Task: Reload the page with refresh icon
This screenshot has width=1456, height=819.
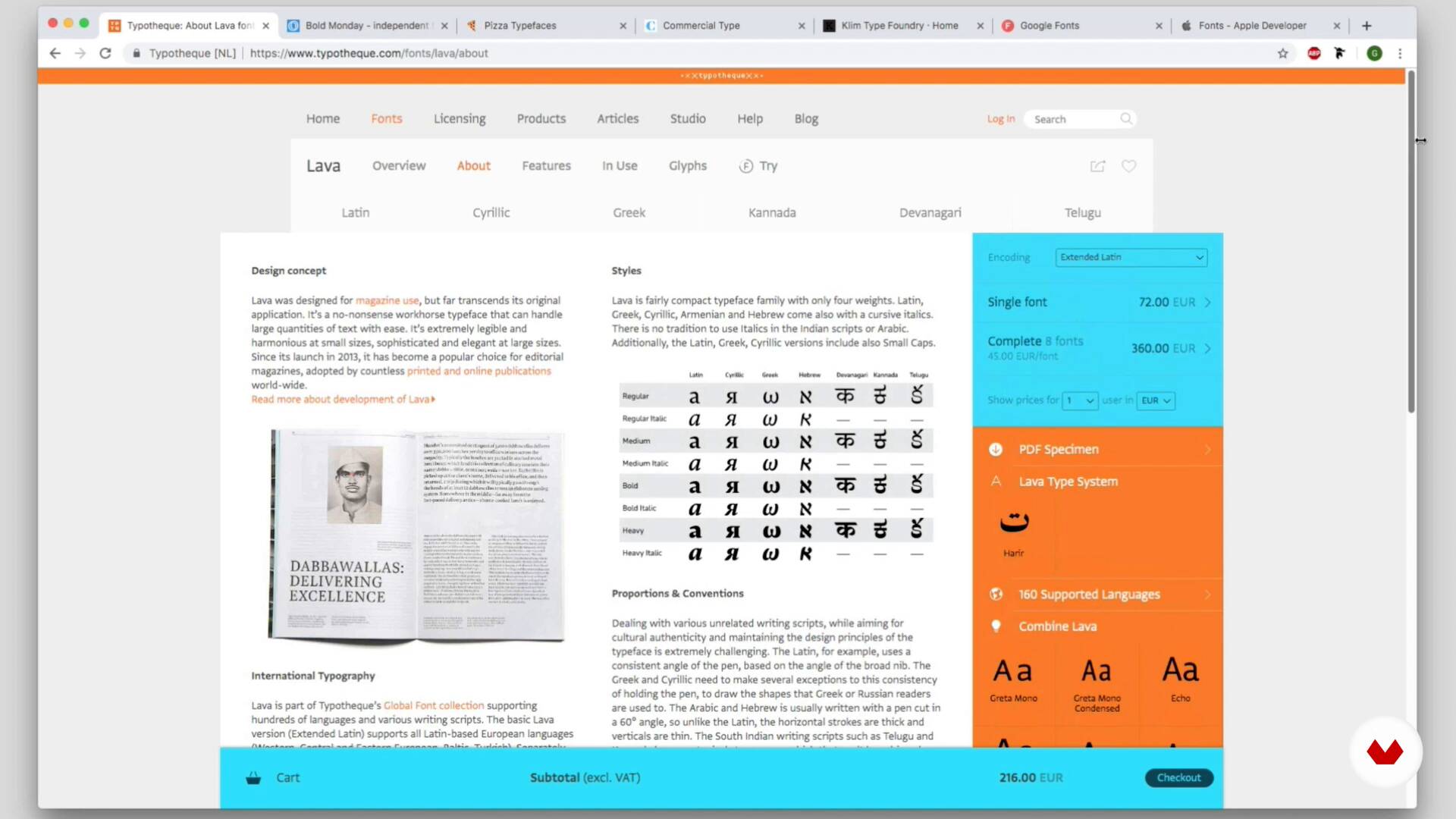Action: click(105, 53)
